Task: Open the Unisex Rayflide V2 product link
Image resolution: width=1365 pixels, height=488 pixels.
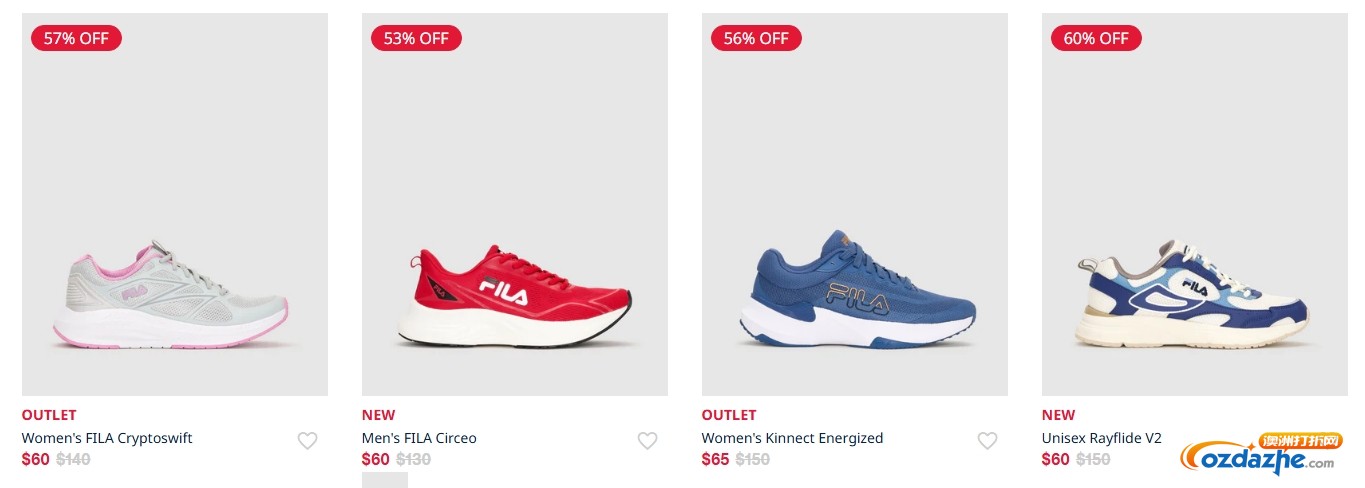Action: (1101, 438)
